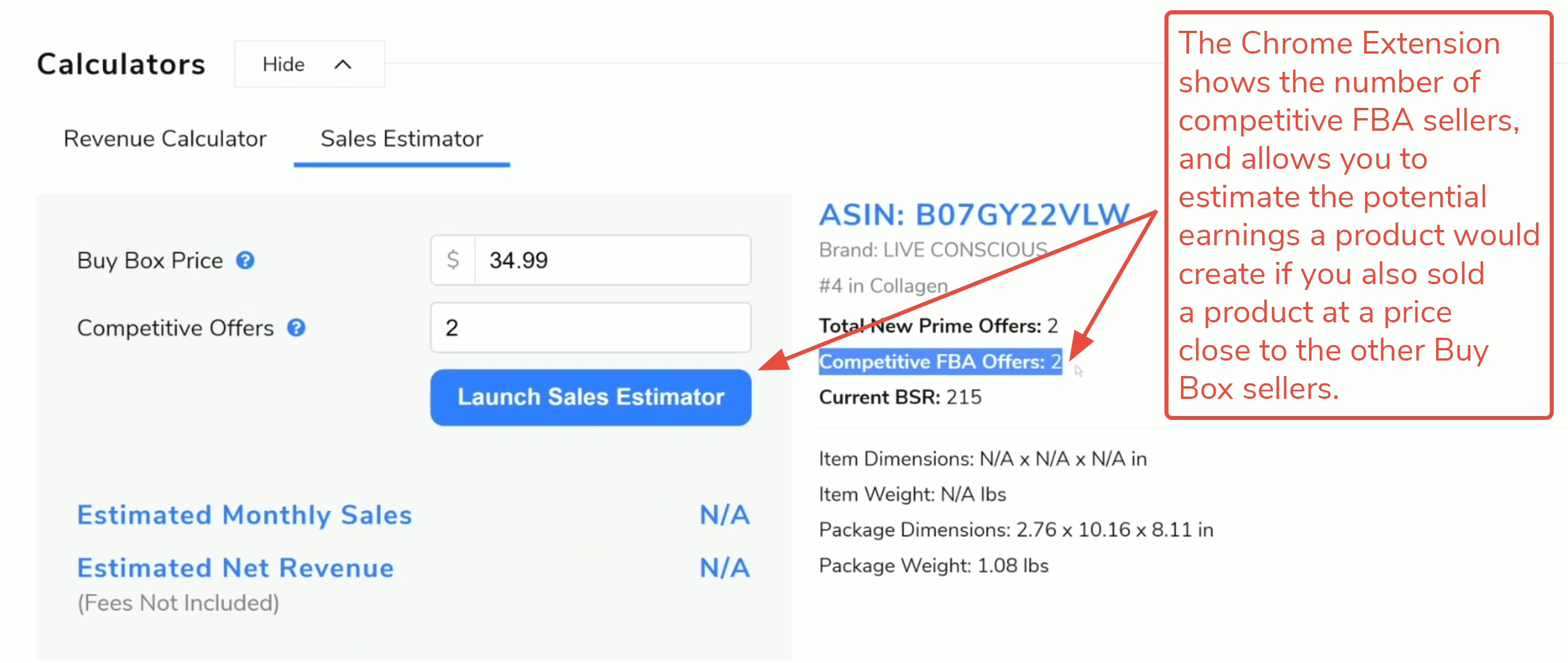
Task: Click the Hide dropdown button
Action: coord(309,64)
